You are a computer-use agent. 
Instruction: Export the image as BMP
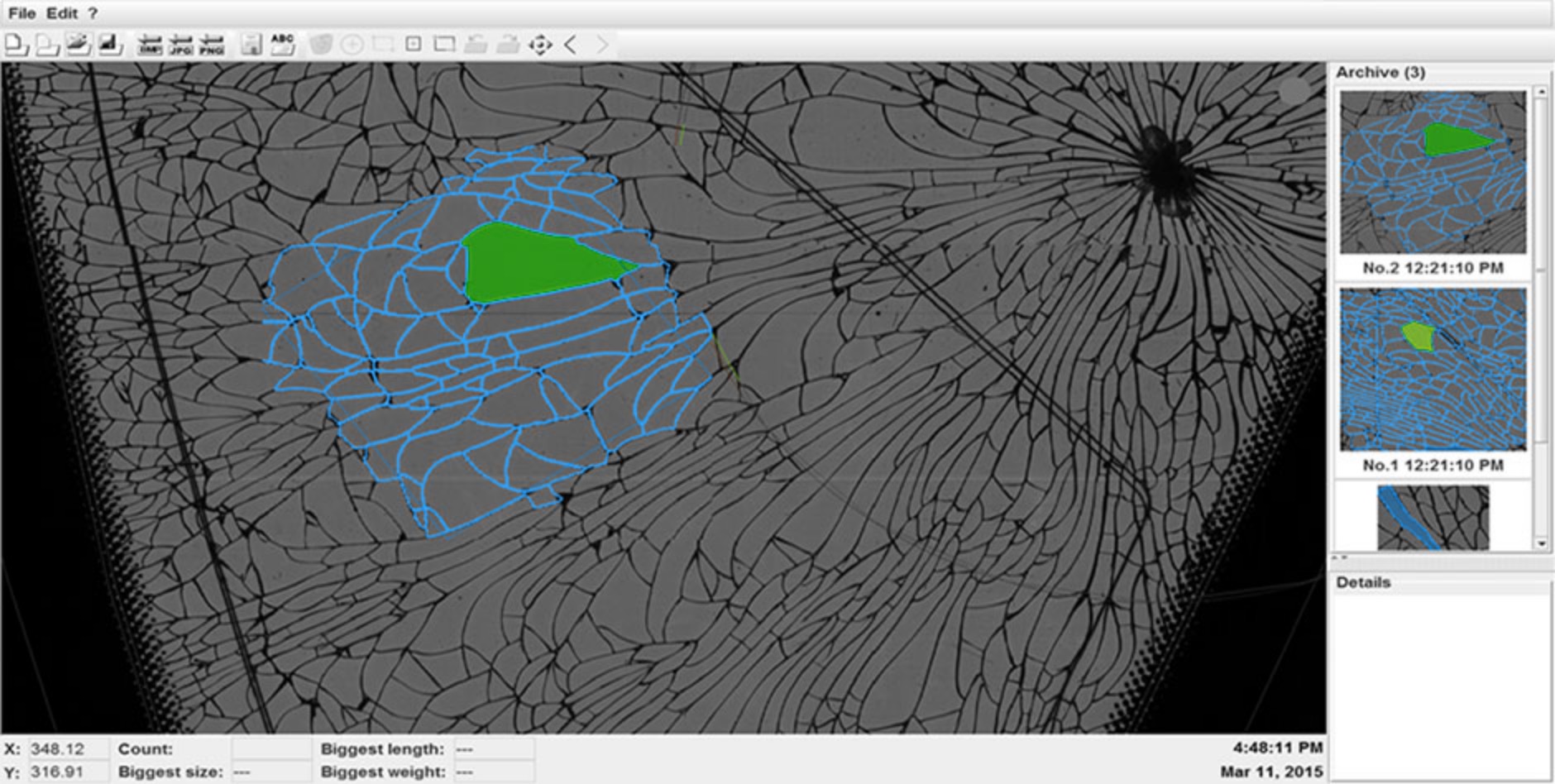[150, 45]
